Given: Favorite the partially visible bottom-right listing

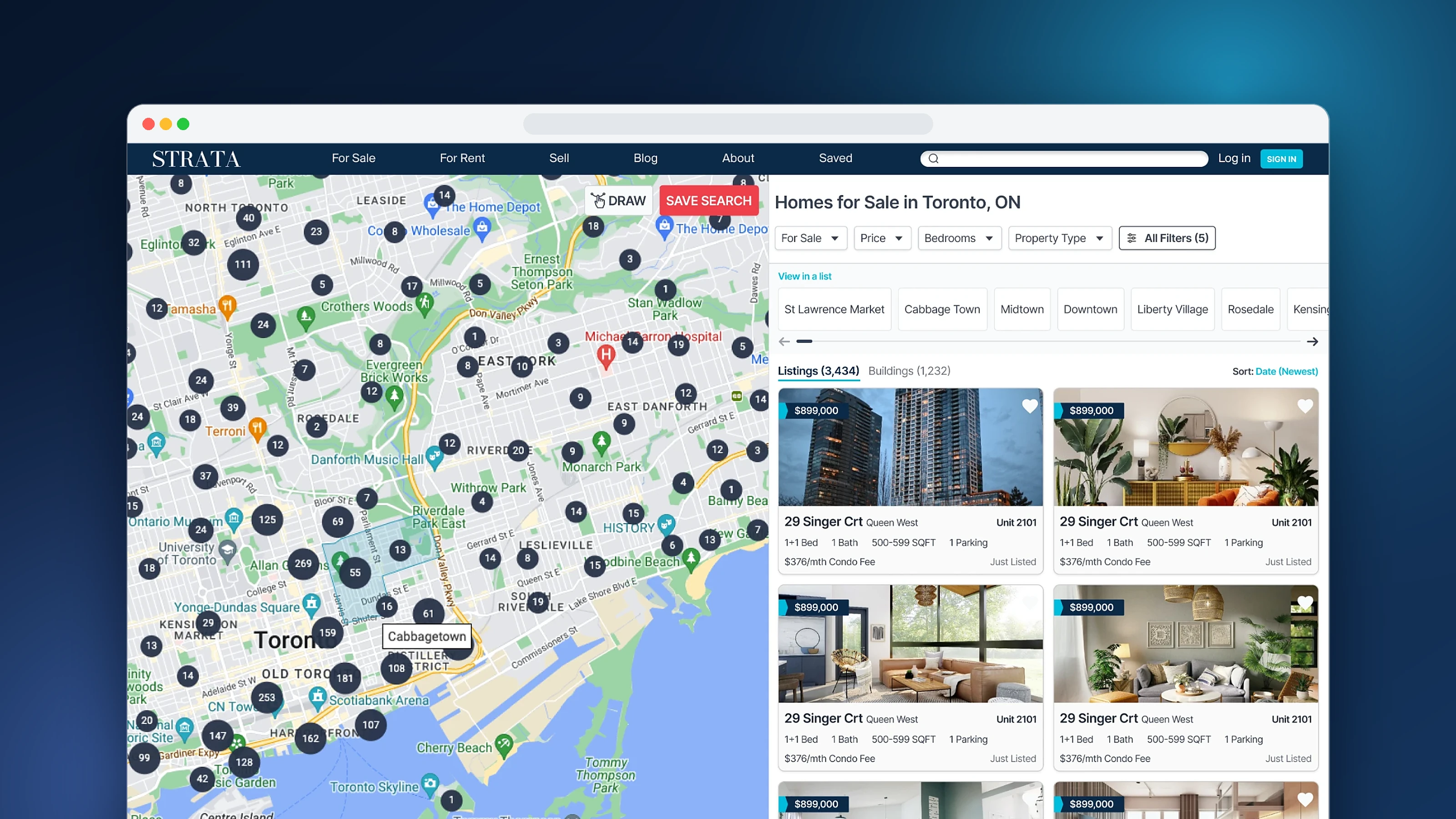Looking at the screenshot, I should [1304, 799].
